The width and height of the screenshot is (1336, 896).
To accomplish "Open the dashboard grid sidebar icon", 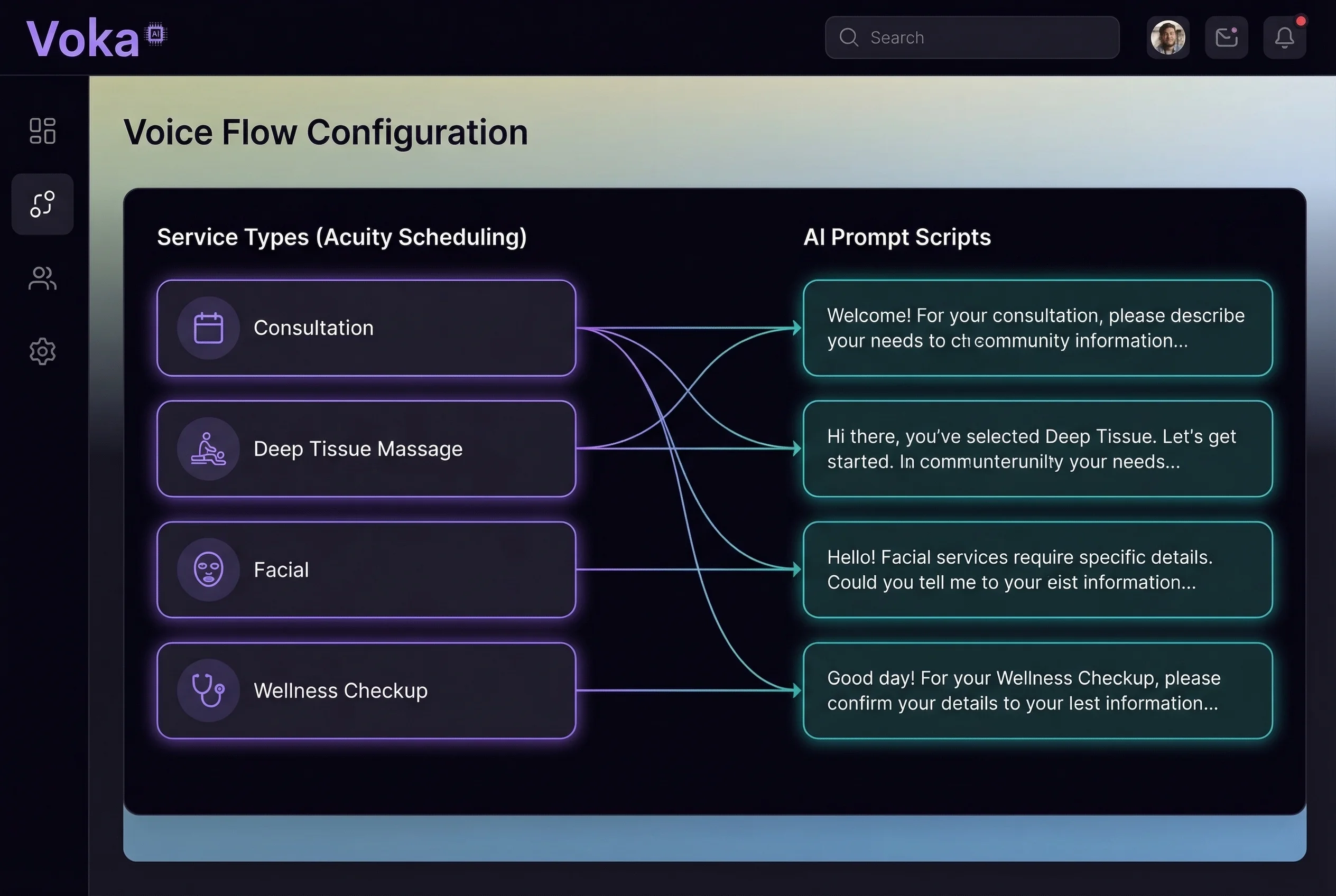I will point(42,131).
